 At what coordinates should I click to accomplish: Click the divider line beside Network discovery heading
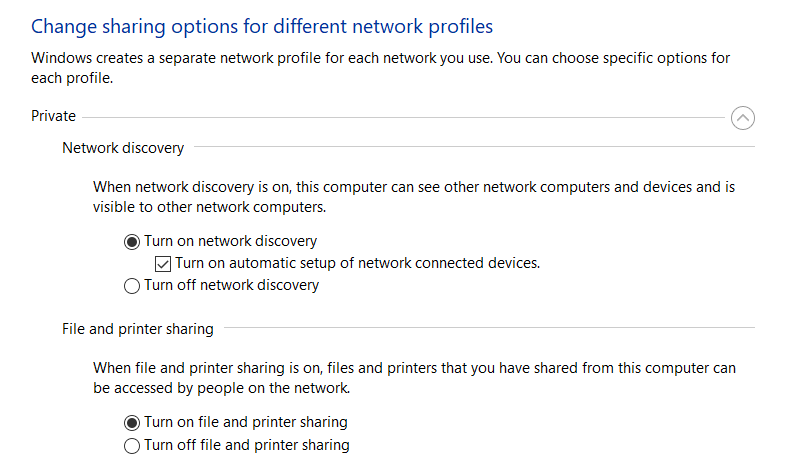(x=470, y=148)
